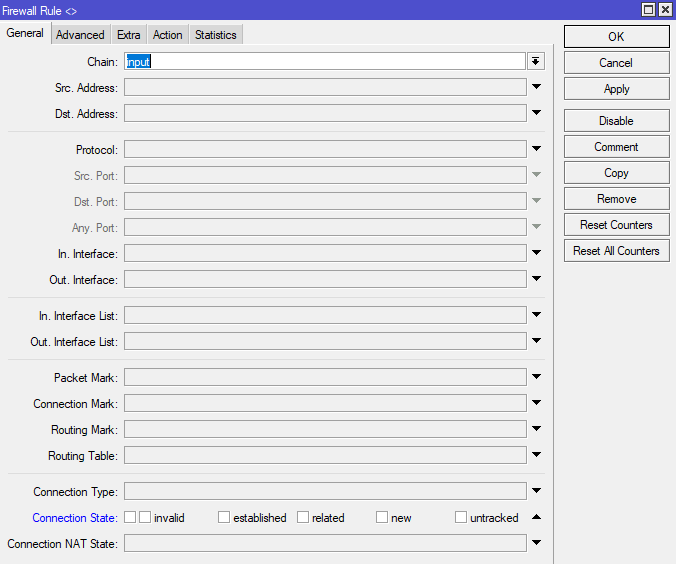
Task: Check the established connection state
Action: 224,518
